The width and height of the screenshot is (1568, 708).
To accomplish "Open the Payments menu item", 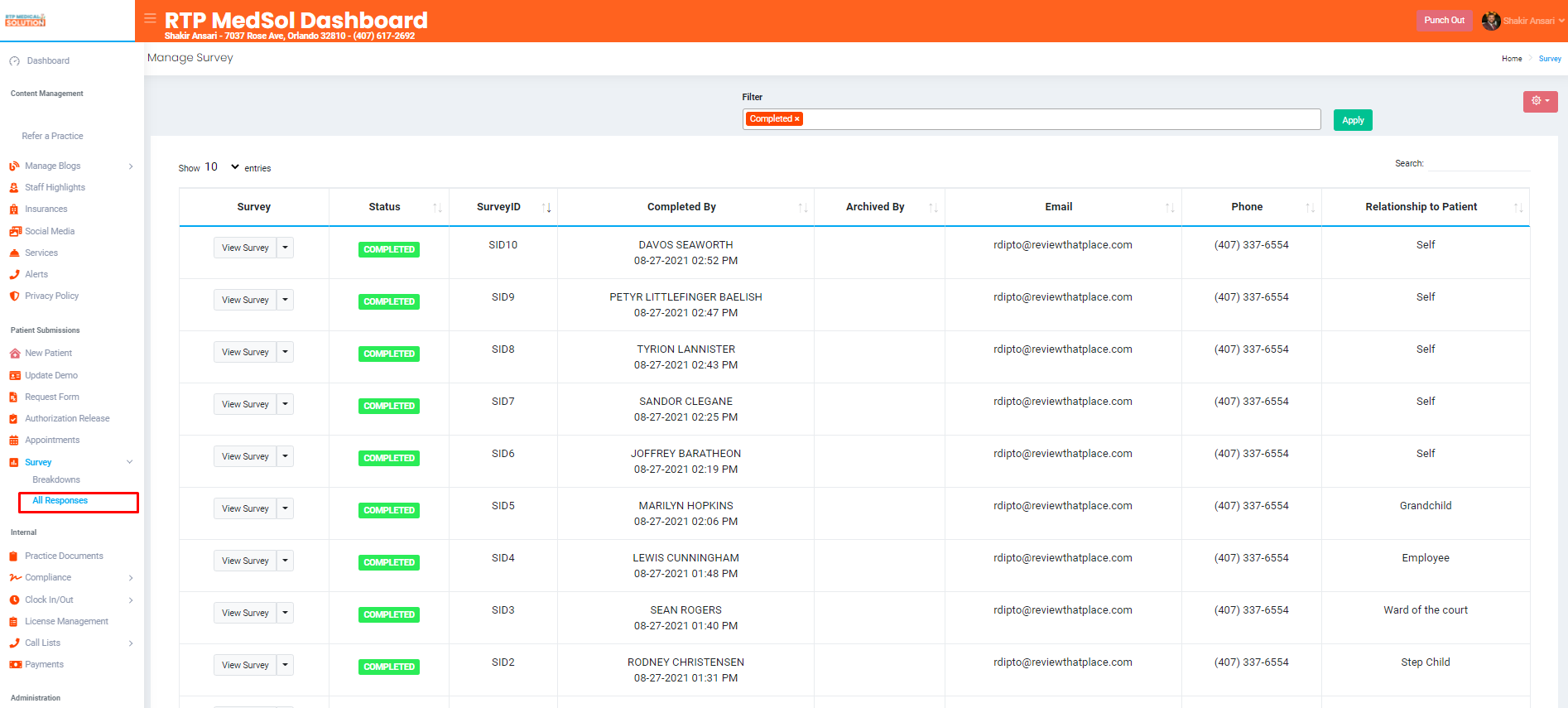I will [44, 665].
